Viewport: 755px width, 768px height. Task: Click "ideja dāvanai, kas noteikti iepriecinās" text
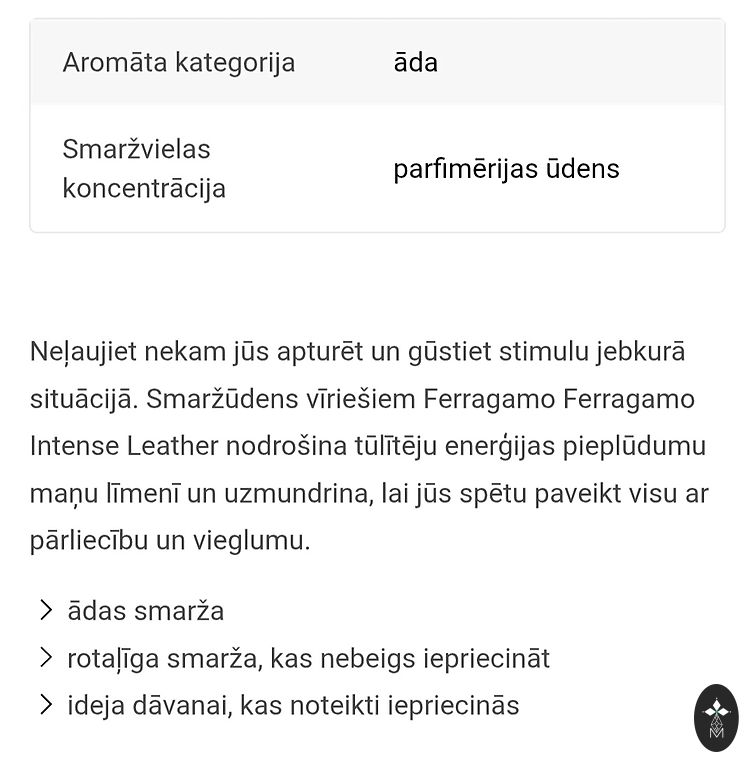(x=293, y=705)
